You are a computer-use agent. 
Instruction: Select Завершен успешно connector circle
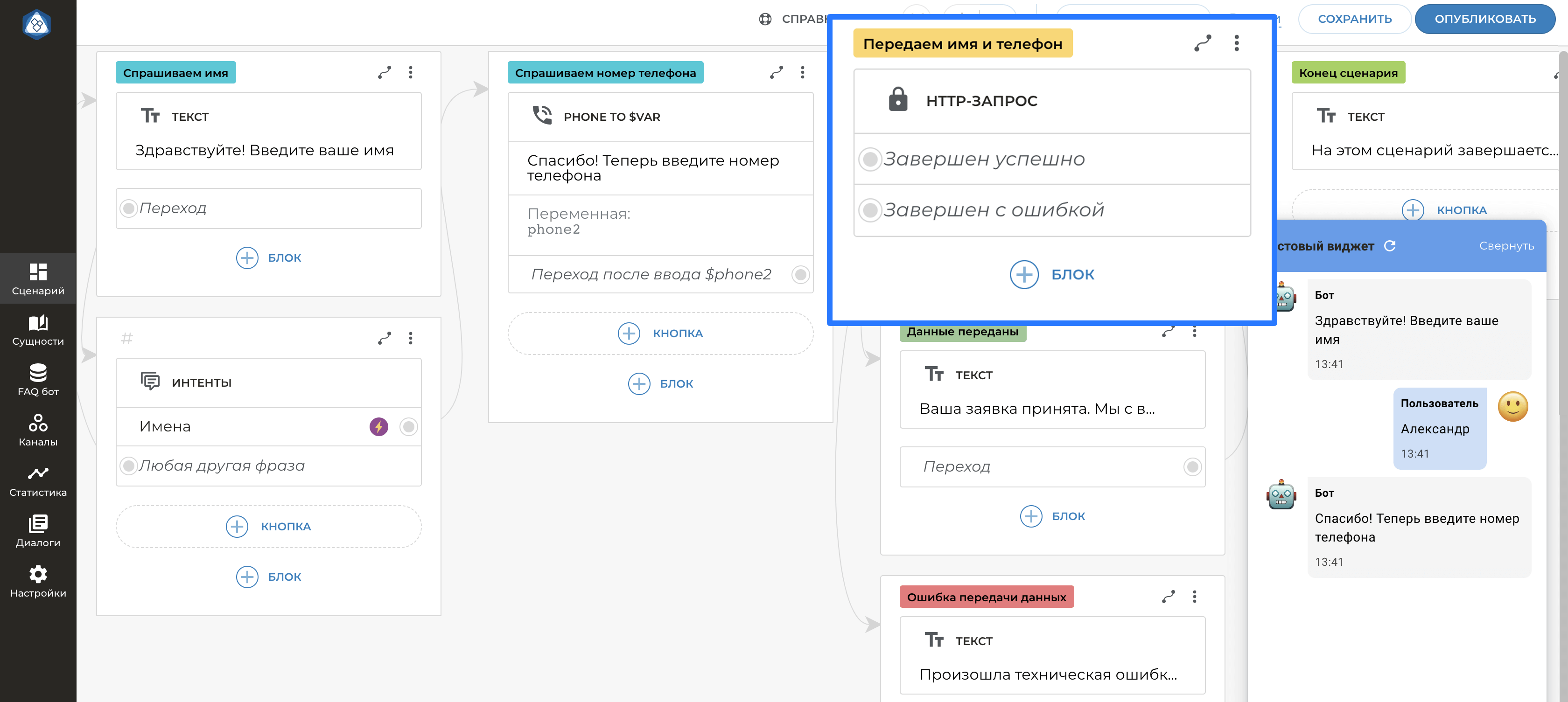(870, 160)
